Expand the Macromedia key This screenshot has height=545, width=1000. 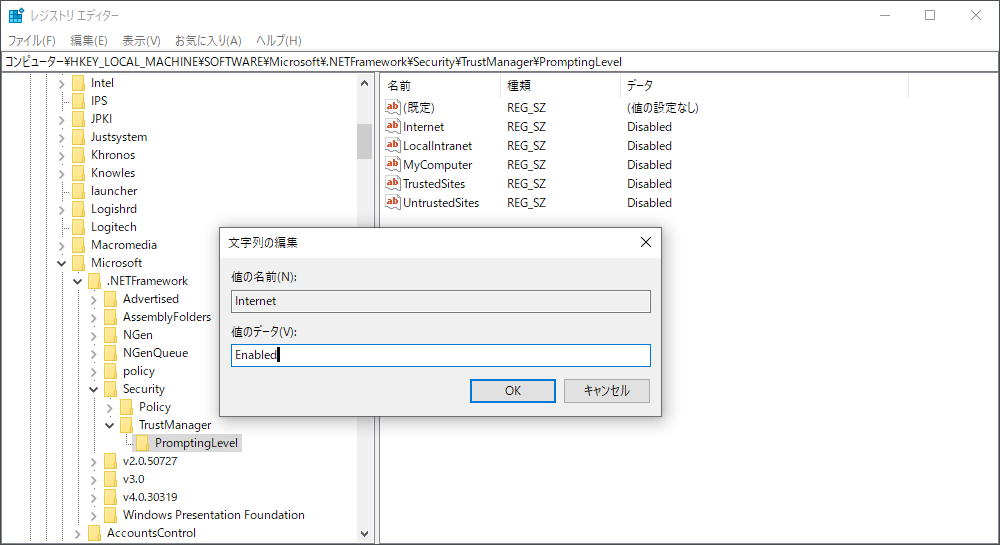(x=61, y=245)
